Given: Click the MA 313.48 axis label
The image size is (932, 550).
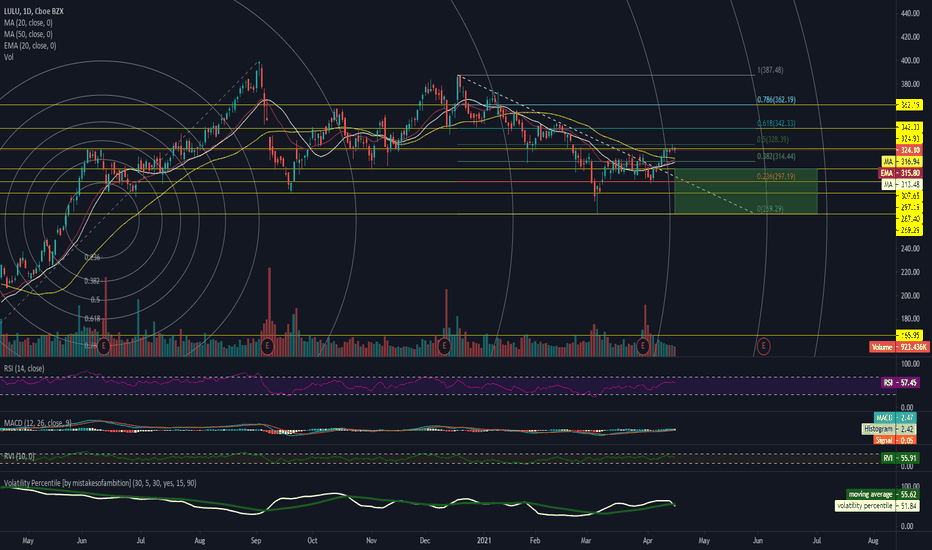Looking at the screenshot, I should click(x=902, y=184).
